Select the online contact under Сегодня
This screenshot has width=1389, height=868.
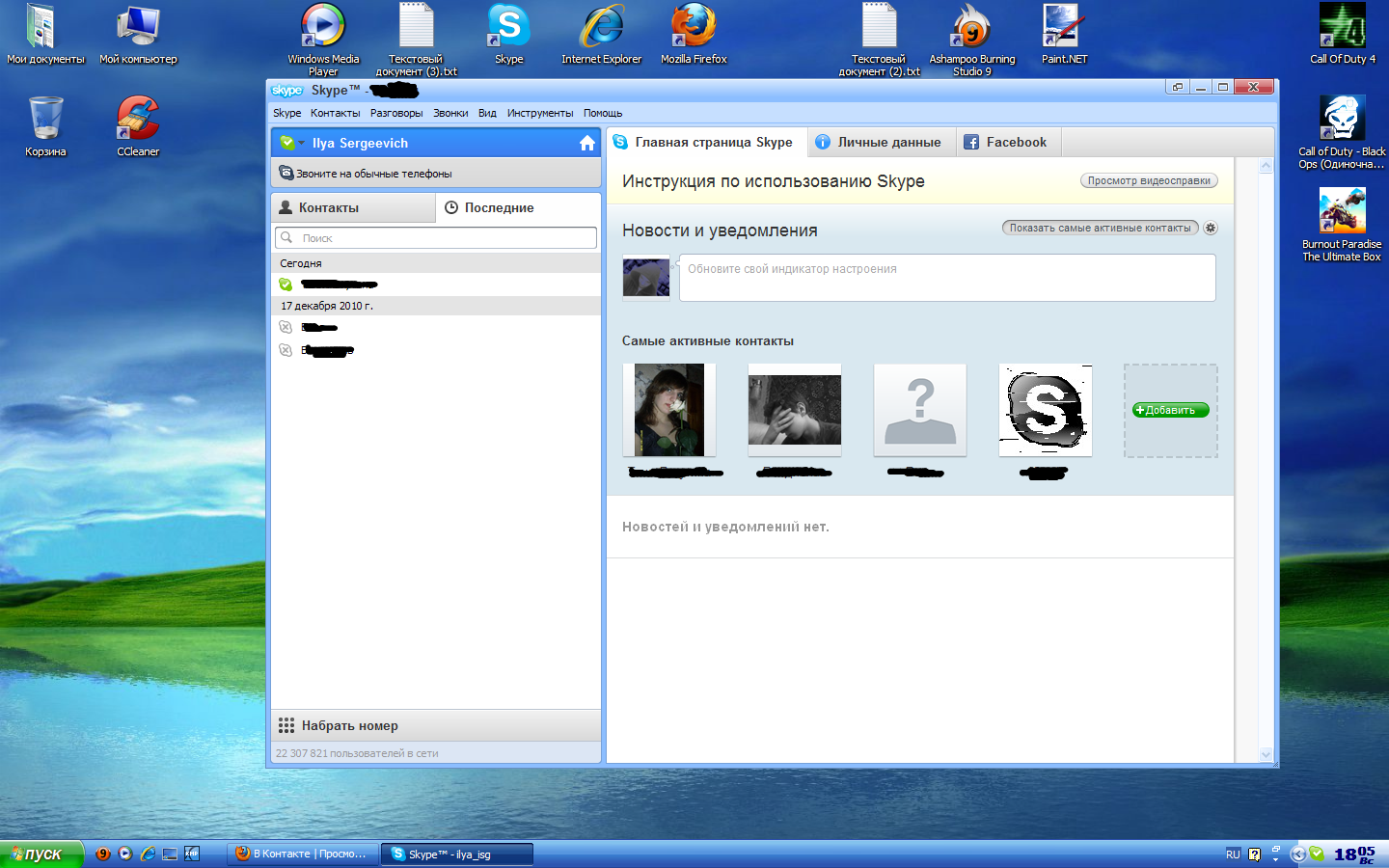(436, 284)
